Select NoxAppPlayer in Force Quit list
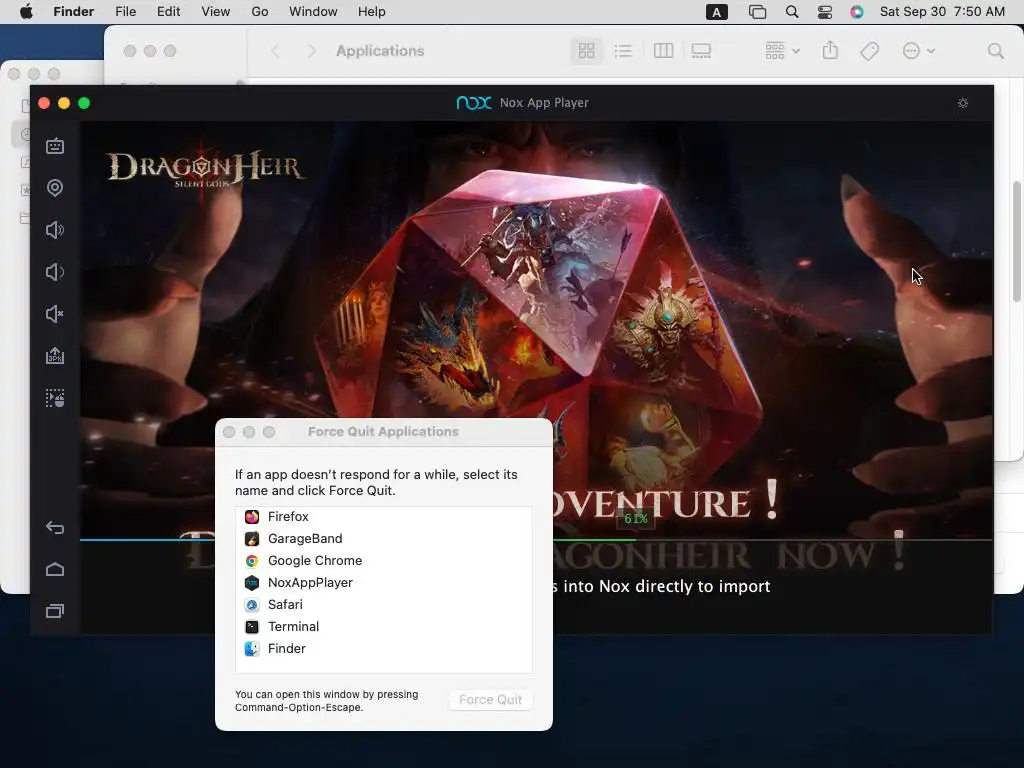1024x768 pixels. [383, 583]
